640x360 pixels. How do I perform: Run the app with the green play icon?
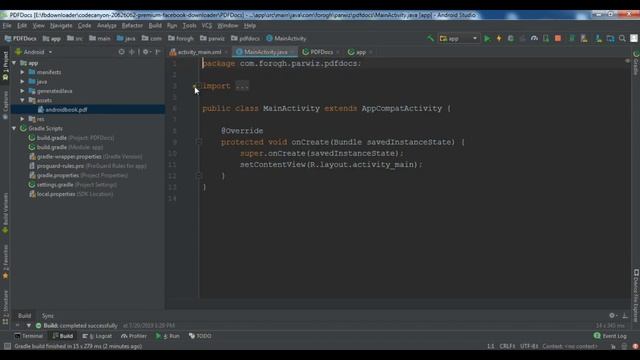click(487, 38)
